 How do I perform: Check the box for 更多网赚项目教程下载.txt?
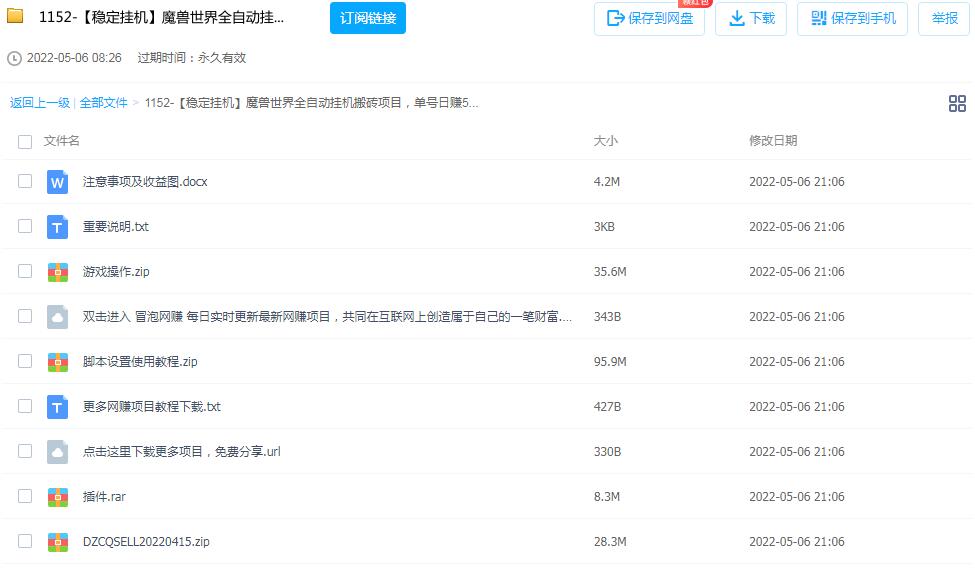pyautogui.click(x=25, y=406)
